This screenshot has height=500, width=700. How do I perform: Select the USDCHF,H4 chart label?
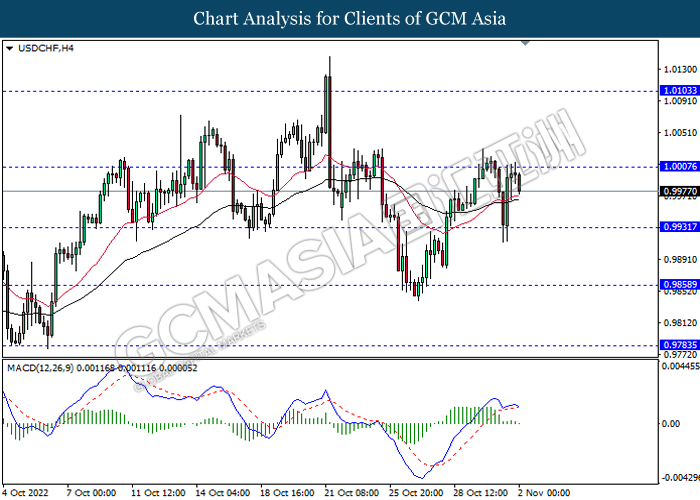pos(46,48)
